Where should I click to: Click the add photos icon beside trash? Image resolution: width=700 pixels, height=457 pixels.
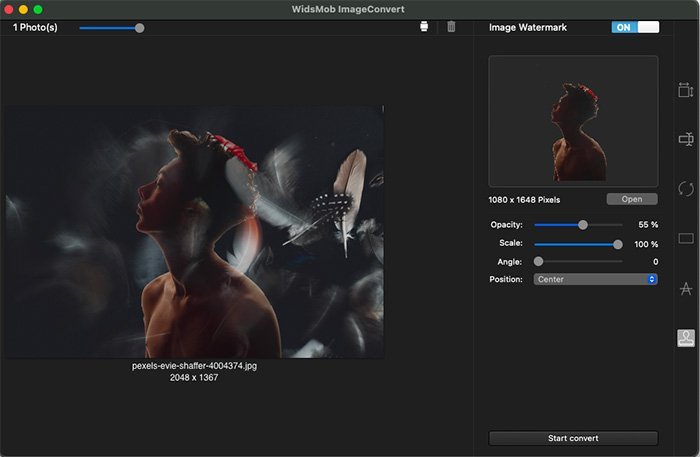pos(425,27)
